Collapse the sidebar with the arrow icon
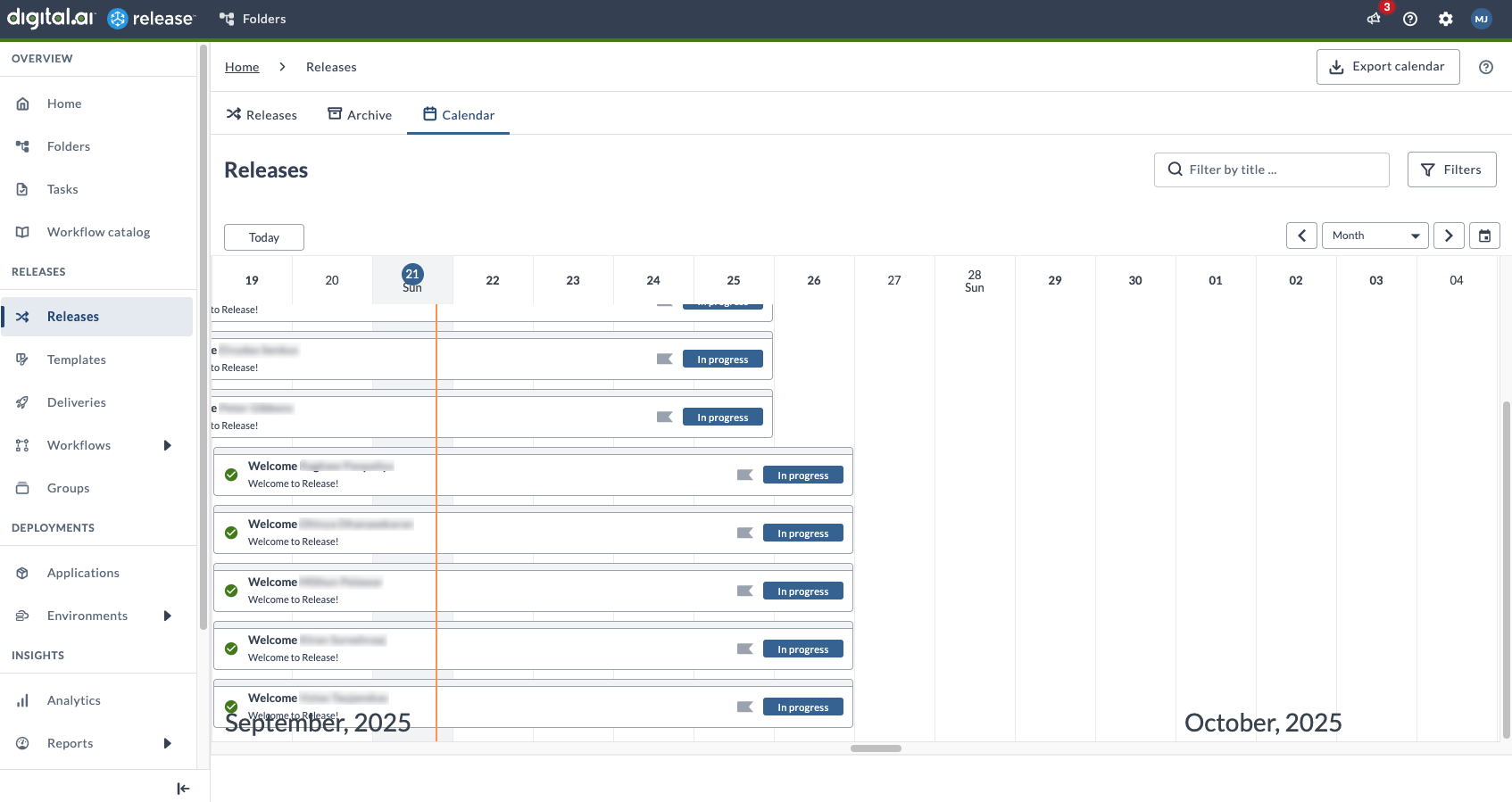Screen dimensions: 1512x802 pyautogui.click(x=183, y=788)
